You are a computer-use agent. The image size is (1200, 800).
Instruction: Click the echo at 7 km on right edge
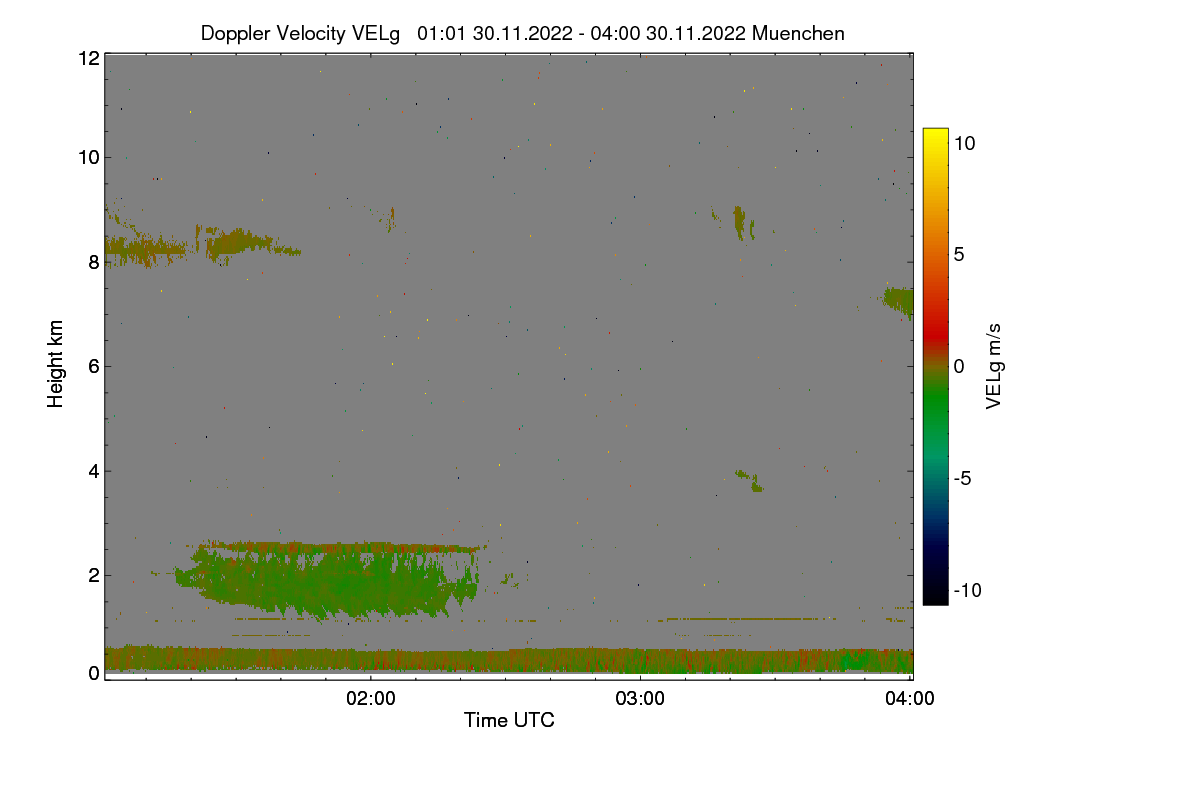coord(898,302)
